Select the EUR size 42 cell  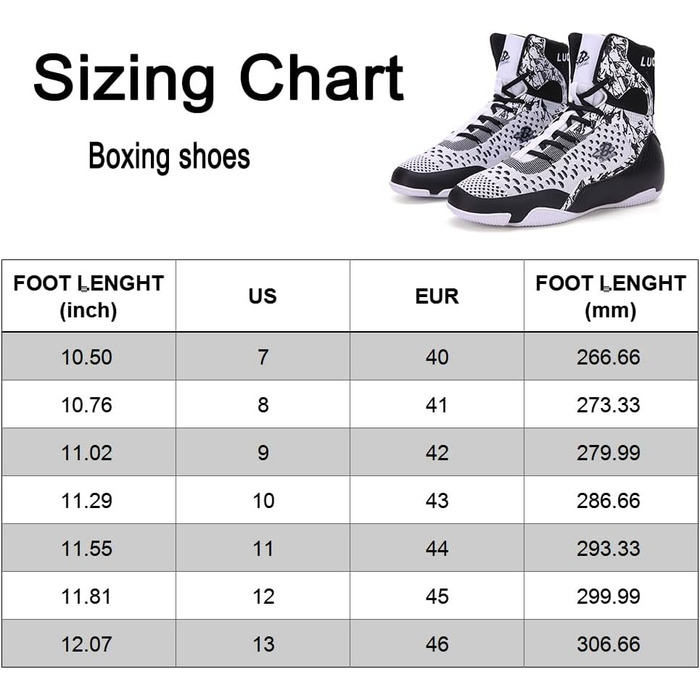pyautogui.click(x=437, y=452)
